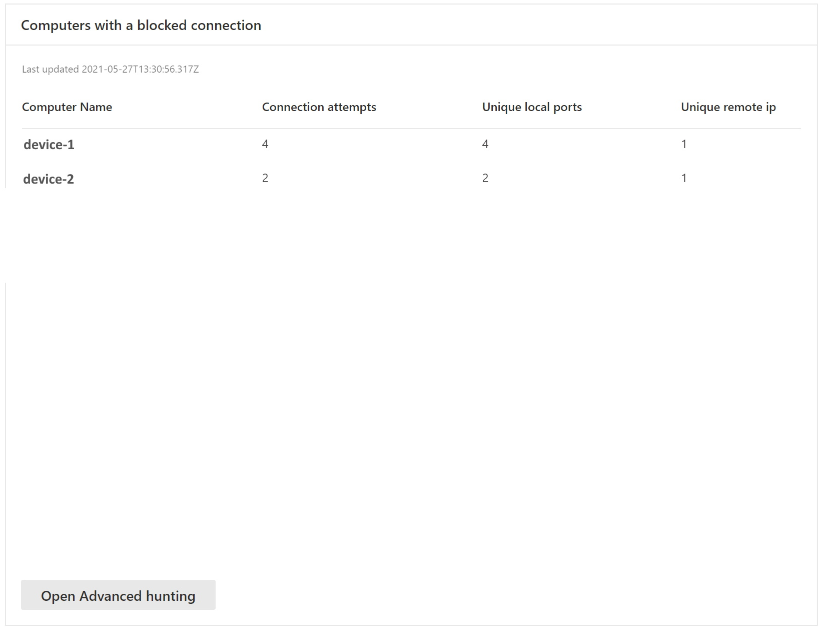The image size is (824, 631).
Task: Open the device-2 computer entry
Action: pyautogui.click(x=49, y=180)
